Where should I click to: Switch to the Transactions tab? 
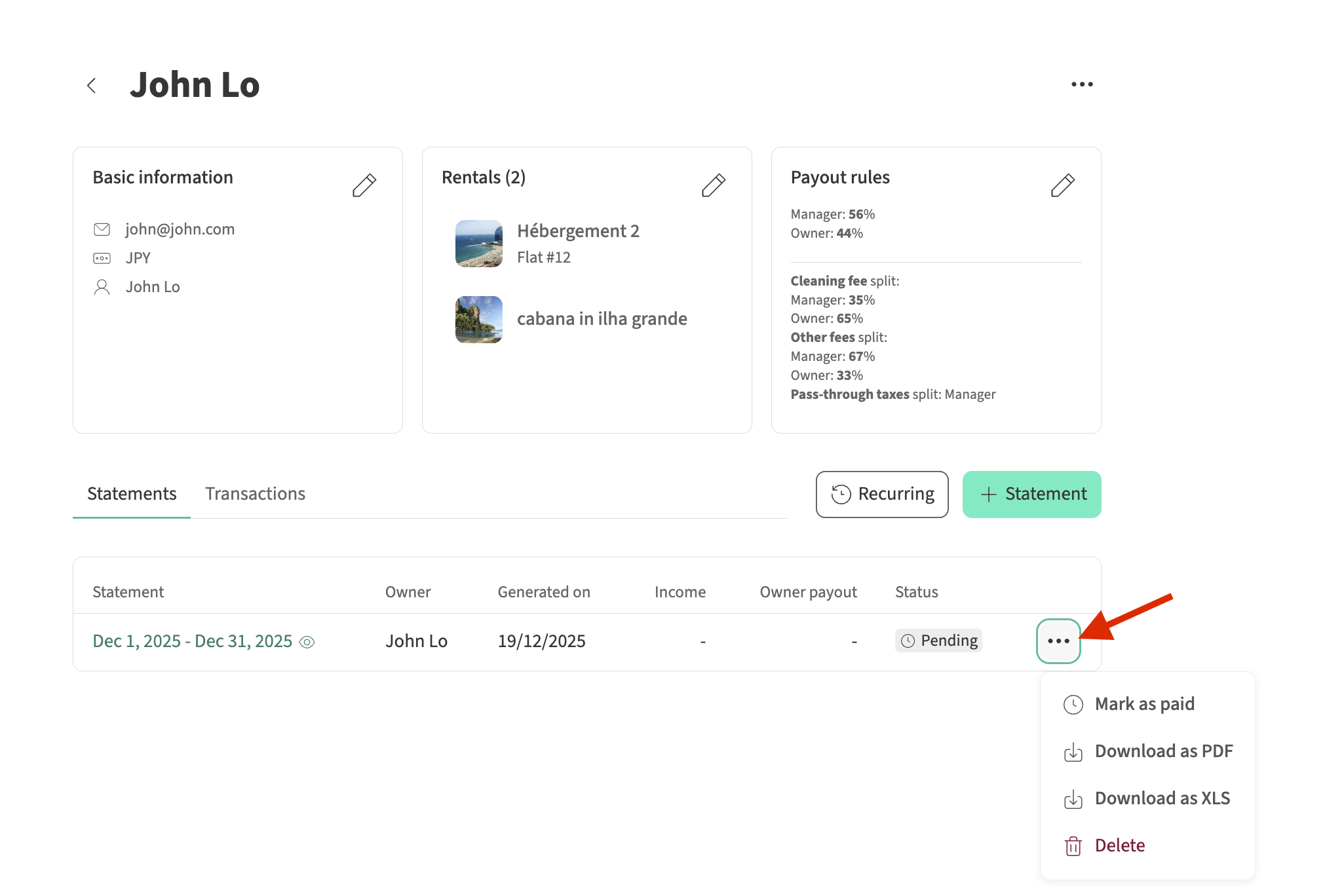point(255,494)
